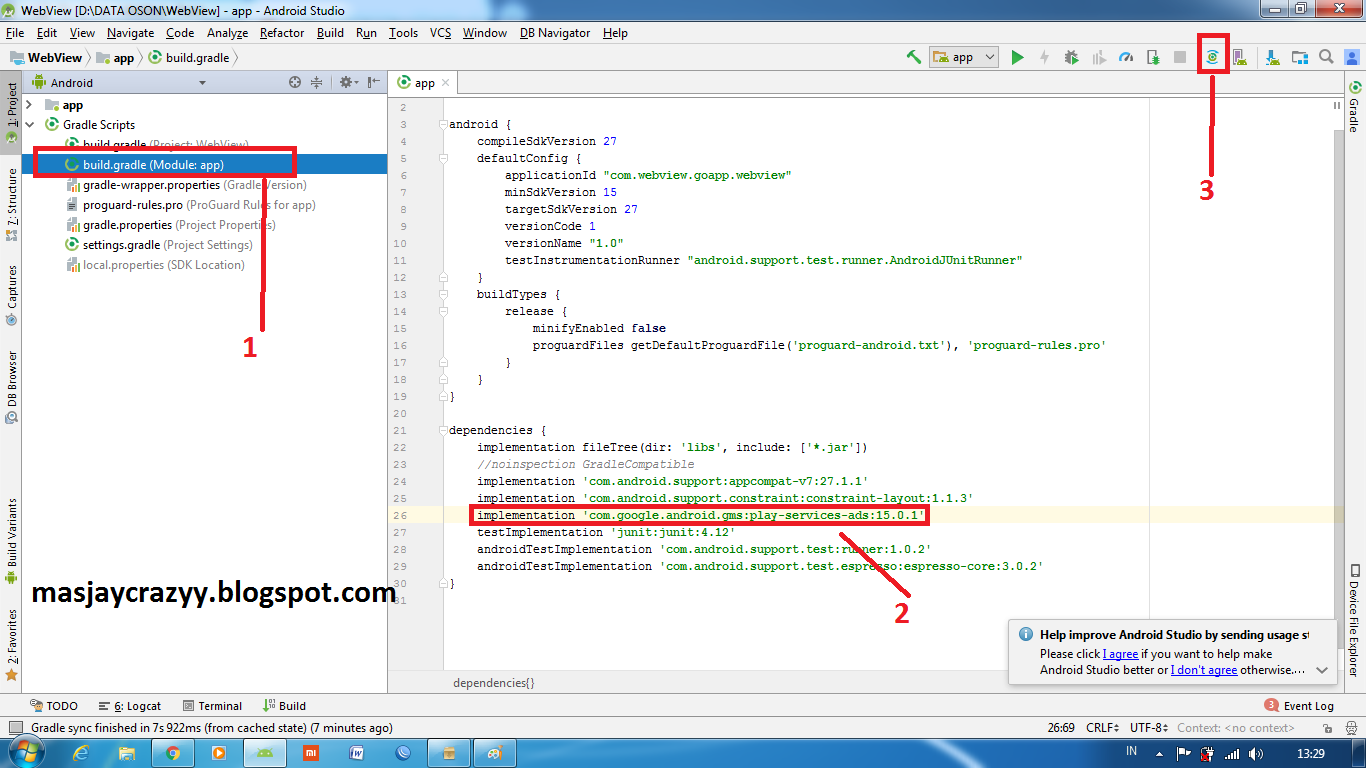Open the Gradle tool window on the right edge
The image size is (1366, 768).
click(x=1354, y=108)
